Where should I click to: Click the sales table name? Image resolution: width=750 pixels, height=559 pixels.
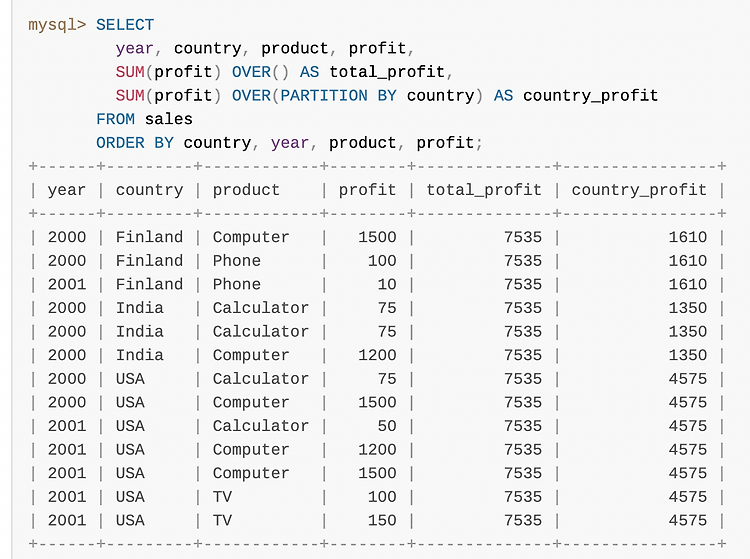click(x=168, y=119)
